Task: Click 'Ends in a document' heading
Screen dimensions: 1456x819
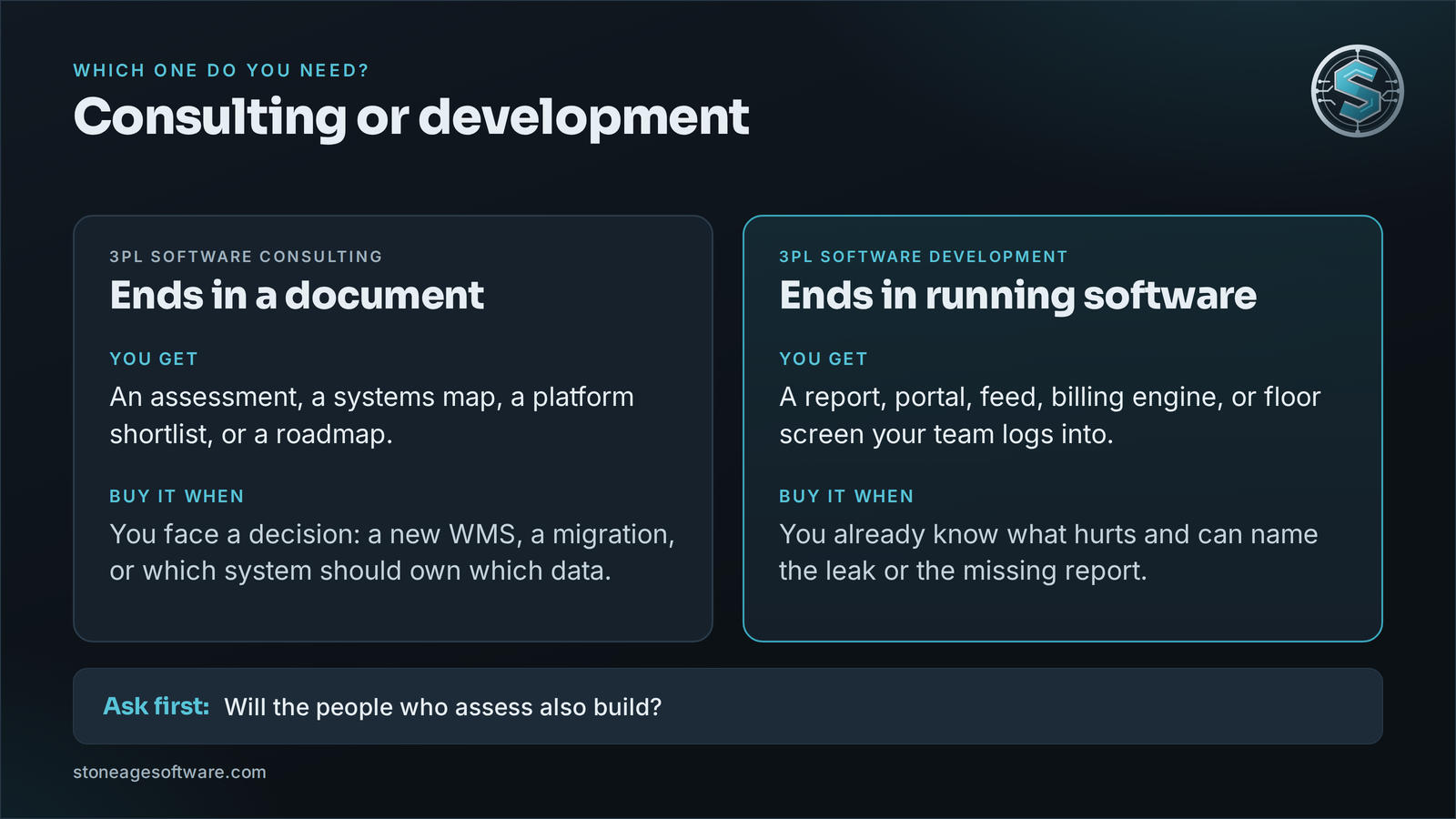Action: coord(297,295)
